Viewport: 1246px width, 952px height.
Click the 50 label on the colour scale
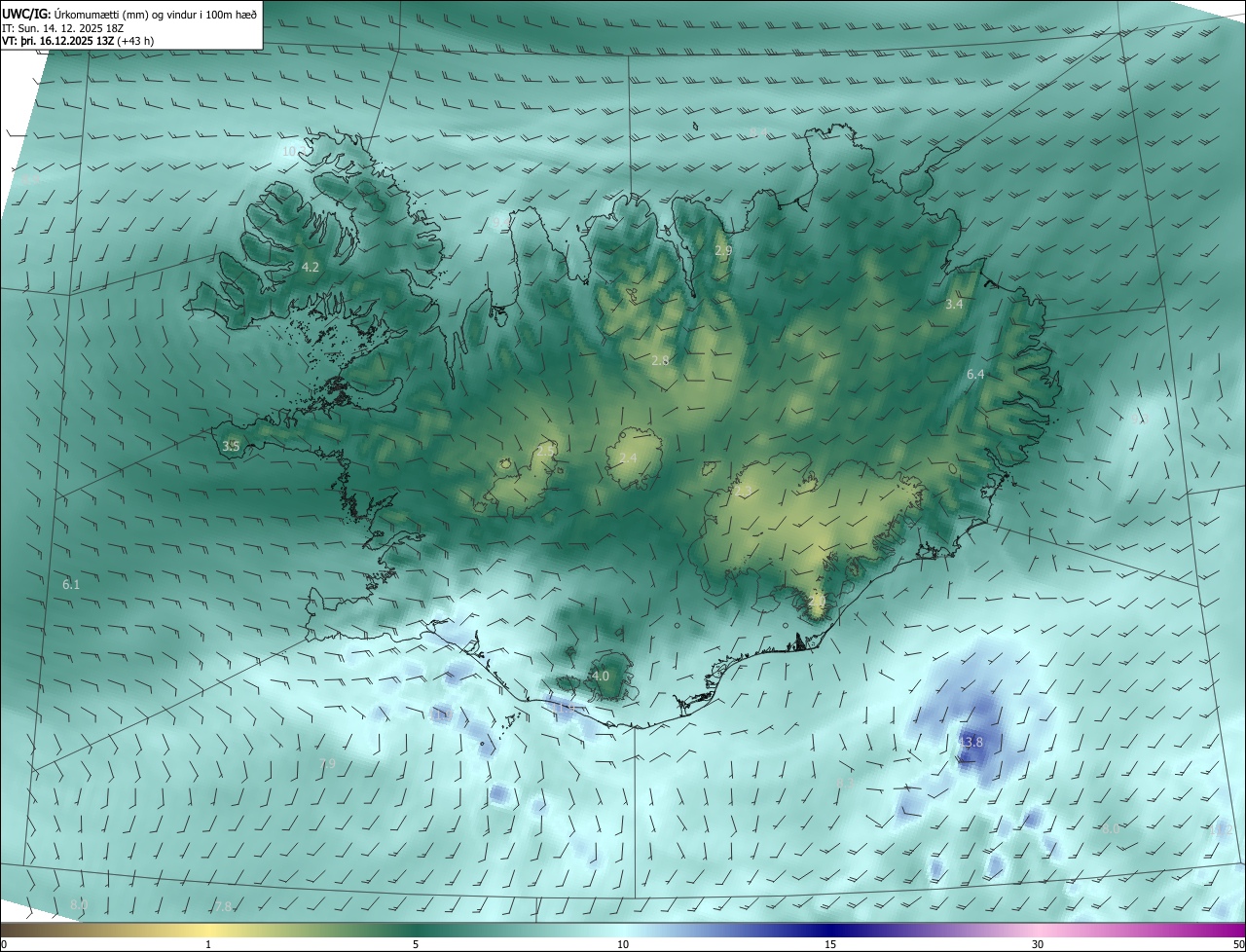[1238, 944]
